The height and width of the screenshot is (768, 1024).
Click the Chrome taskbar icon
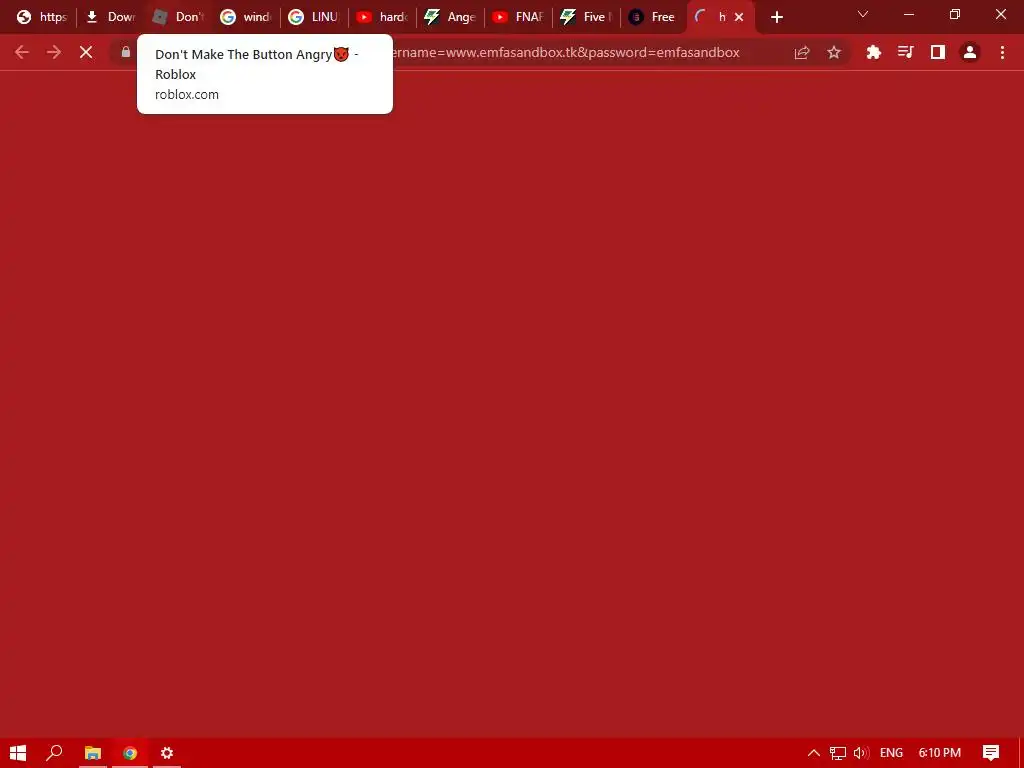pyautogui.click(x=130, y=753)
